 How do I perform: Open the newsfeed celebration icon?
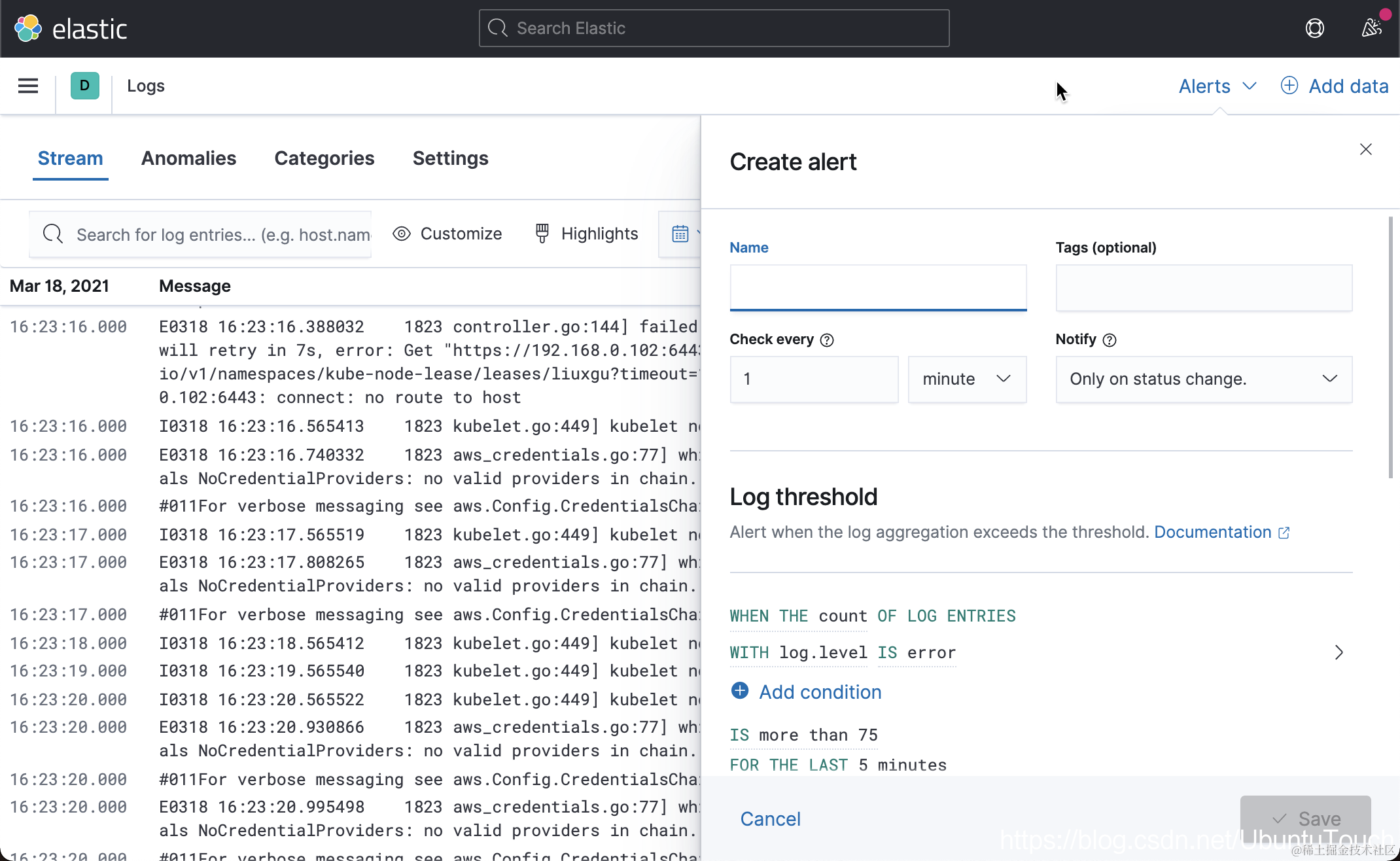coord(1371,28)
